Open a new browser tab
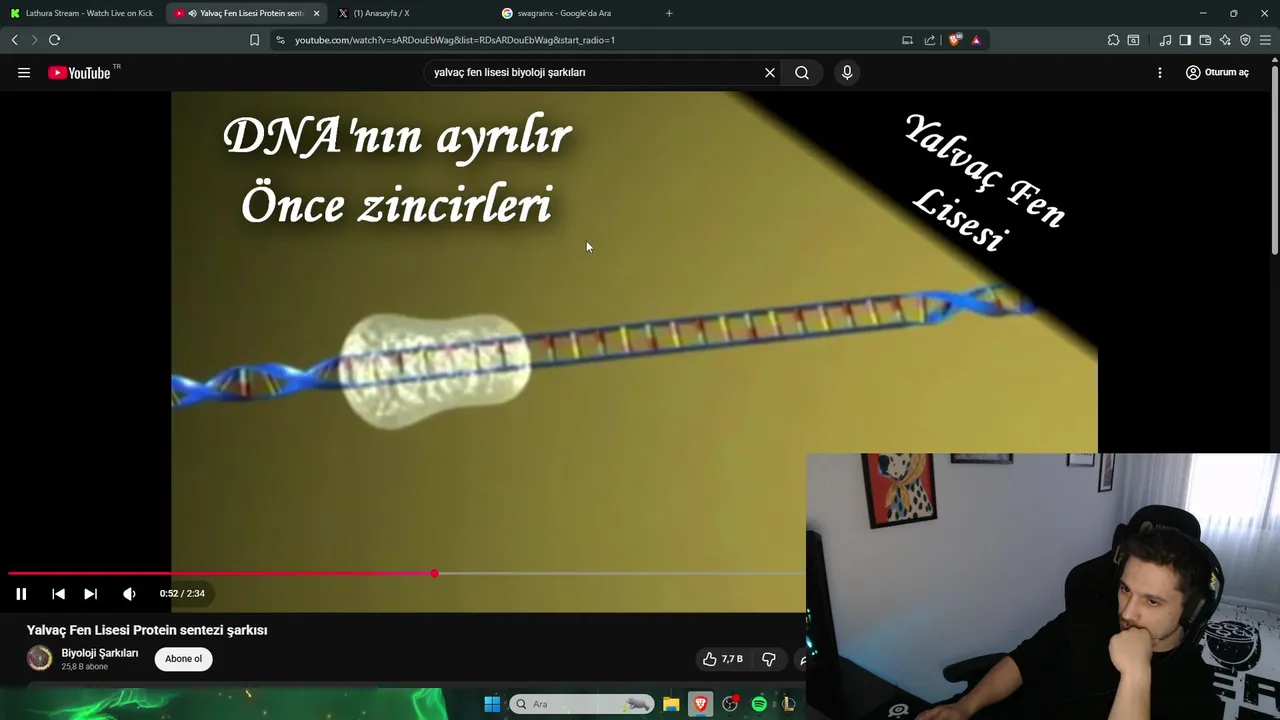Screen dimensions: 1280x720 click(x=669, y=13)
